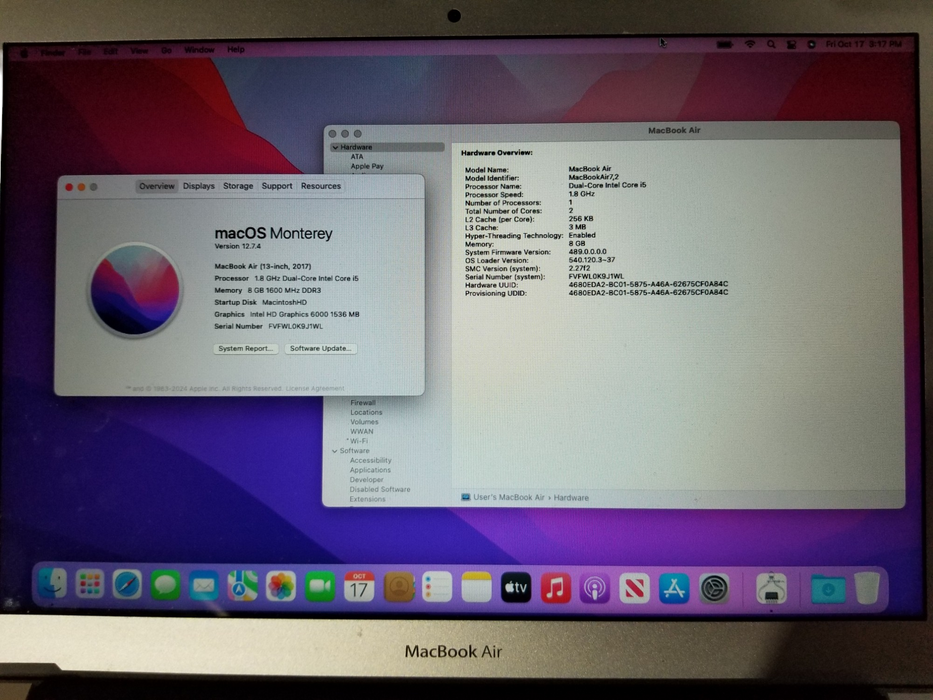933x700 pixels.
Task: Open Calendar showing Oct 17
Action: (359, 587)
